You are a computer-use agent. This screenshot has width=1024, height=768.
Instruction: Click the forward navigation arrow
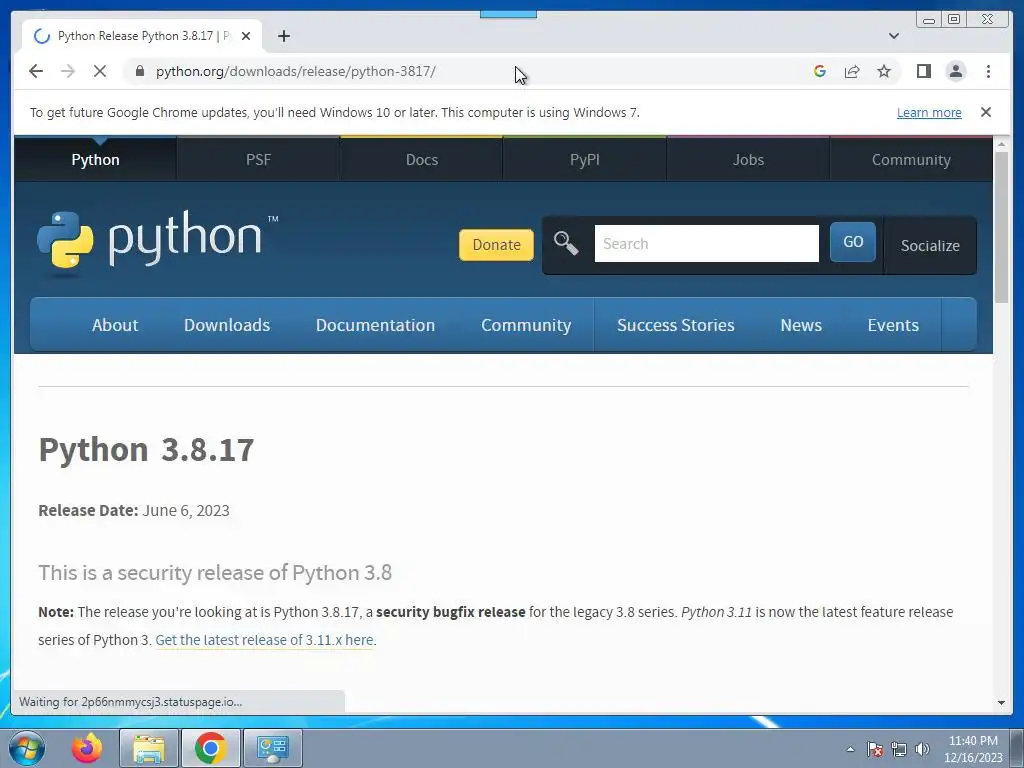pos(68,71)
